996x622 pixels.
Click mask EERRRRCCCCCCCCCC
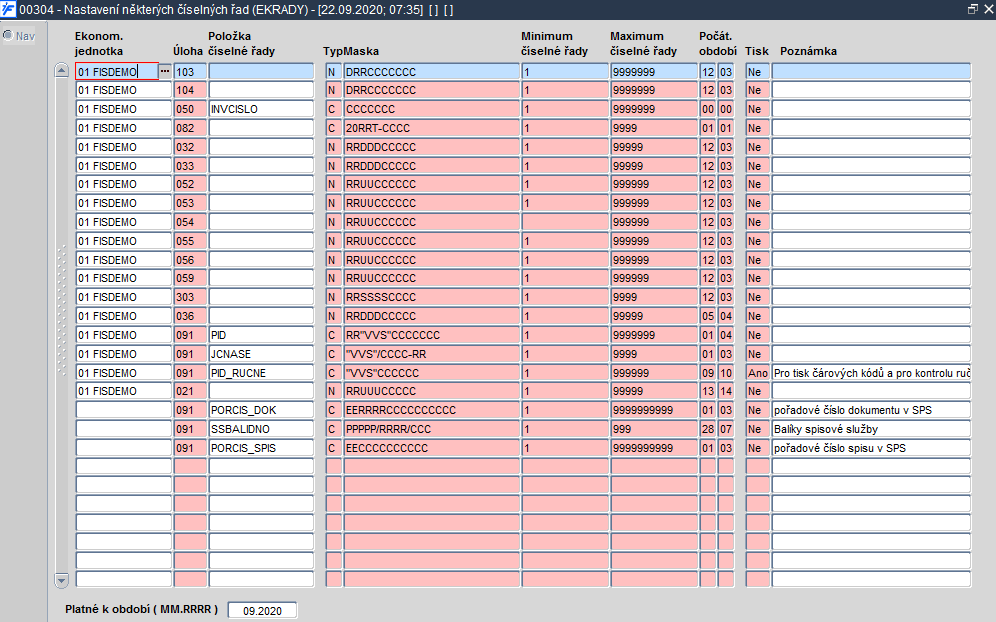pyautogui.click(x=431, y=410)
